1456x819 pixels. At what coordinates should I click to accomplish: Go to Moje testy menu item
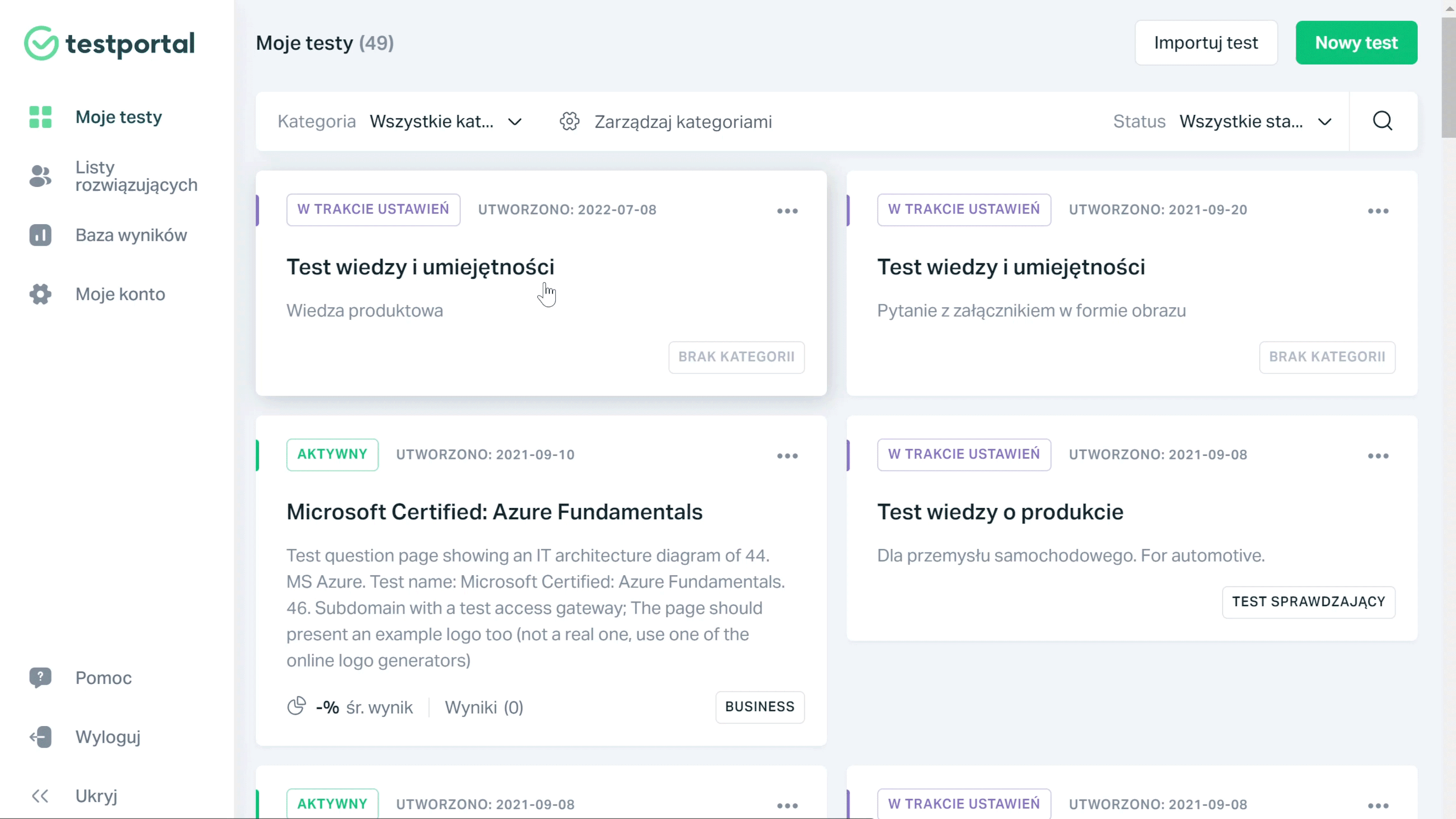pyautogui.click(x=119, y=117)
